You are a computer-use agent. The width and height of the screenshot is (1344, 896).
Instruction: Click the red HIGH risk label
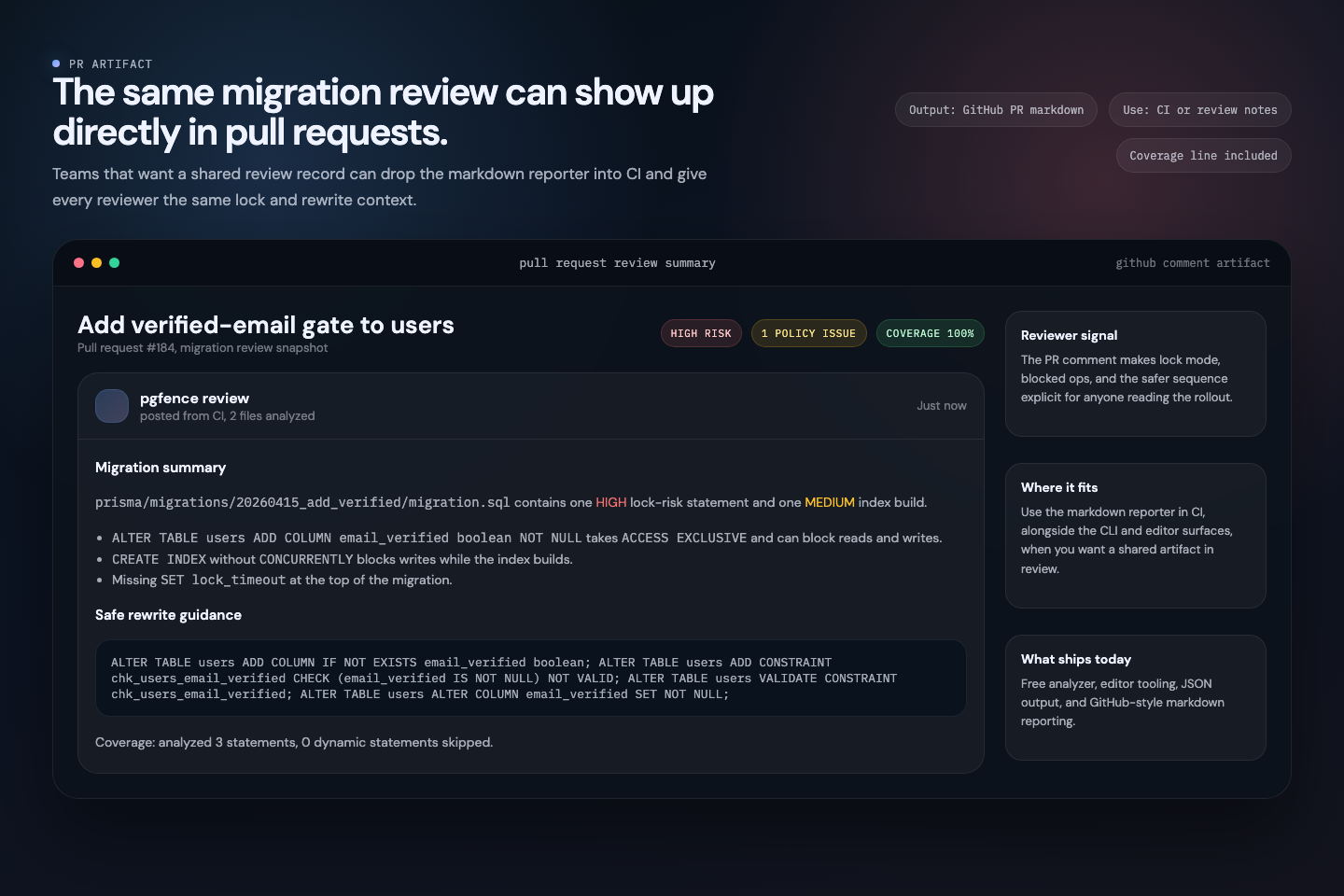[611, 502]
